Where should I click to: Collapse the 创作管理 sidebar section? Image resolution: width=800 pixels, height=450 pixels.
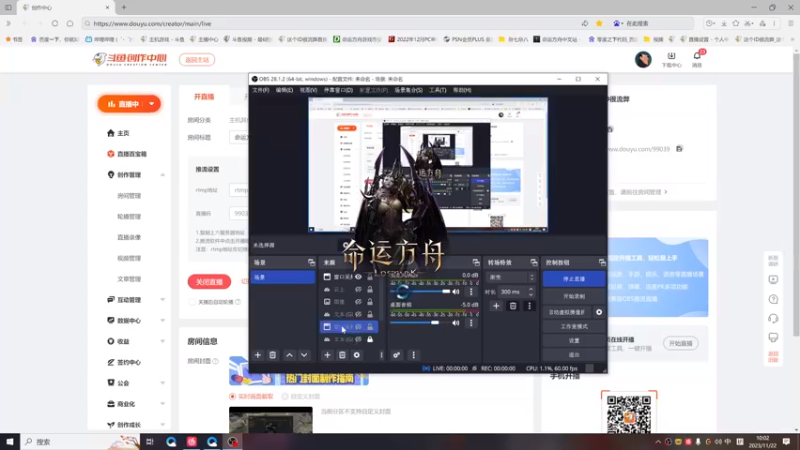163,175
